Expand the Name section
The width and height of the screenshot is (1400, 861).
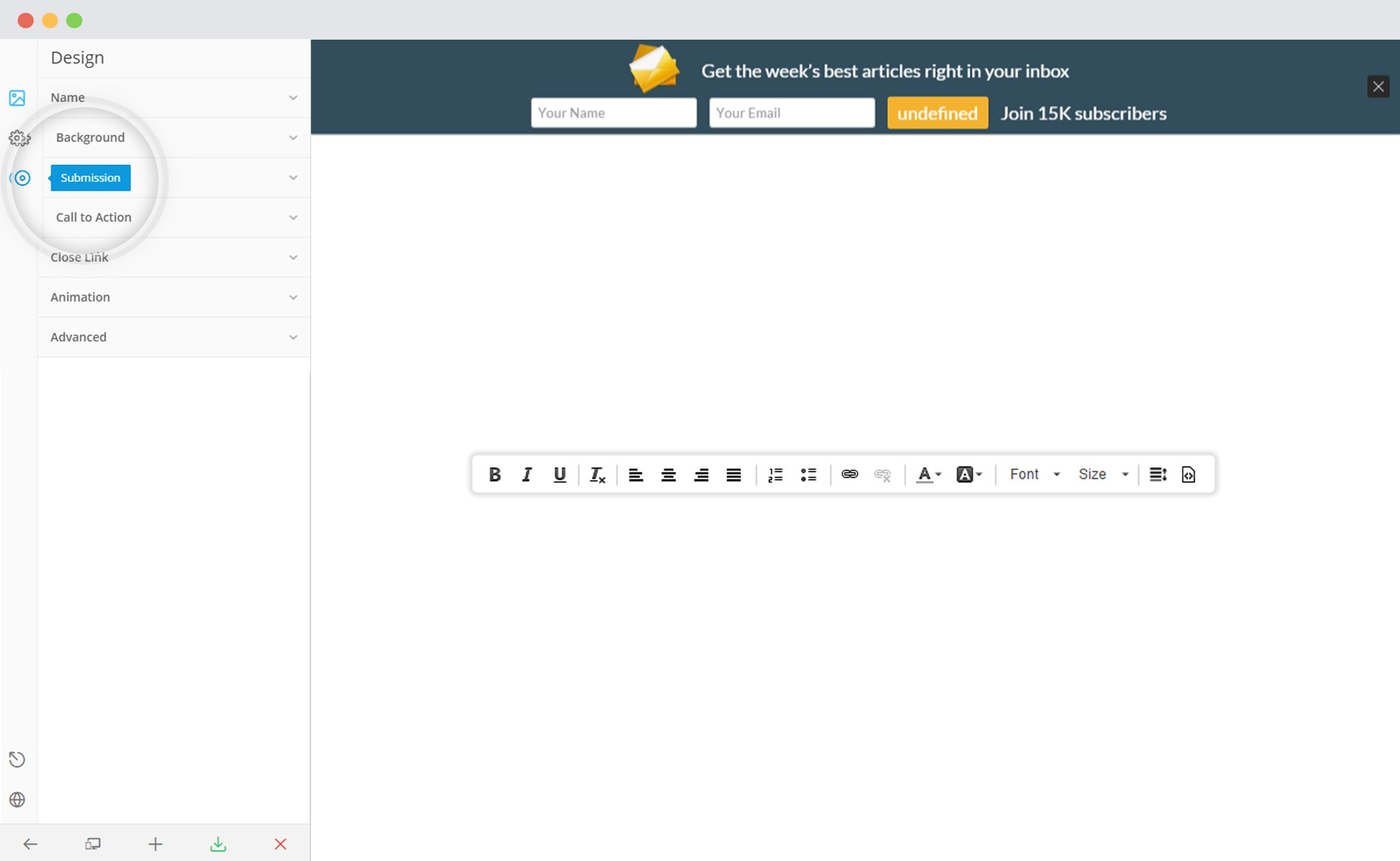coord(174,98)
